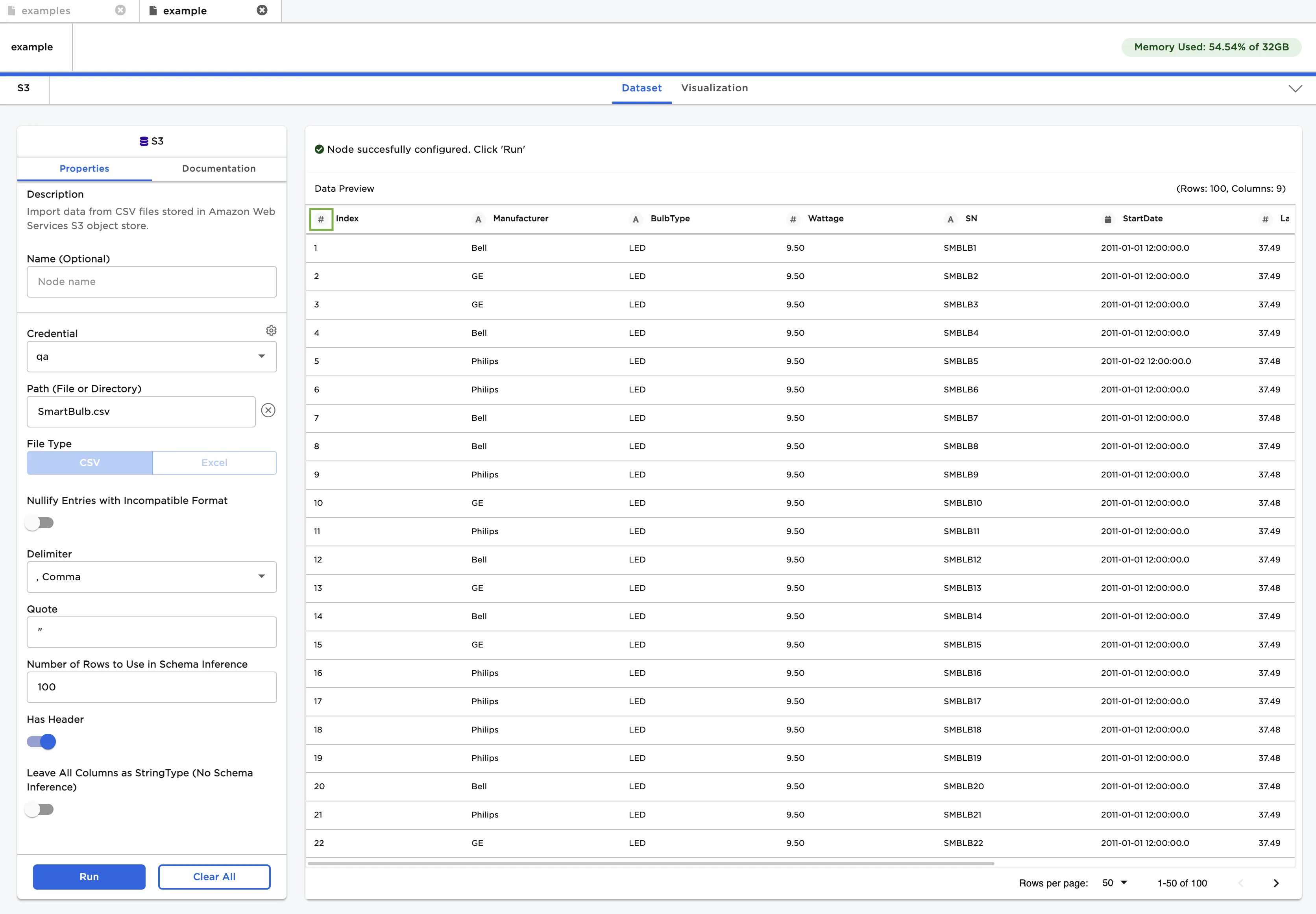The width and height of the screenshot is (1316, 914).
Task: Click the Clear All button
Action: coord(214,877)
